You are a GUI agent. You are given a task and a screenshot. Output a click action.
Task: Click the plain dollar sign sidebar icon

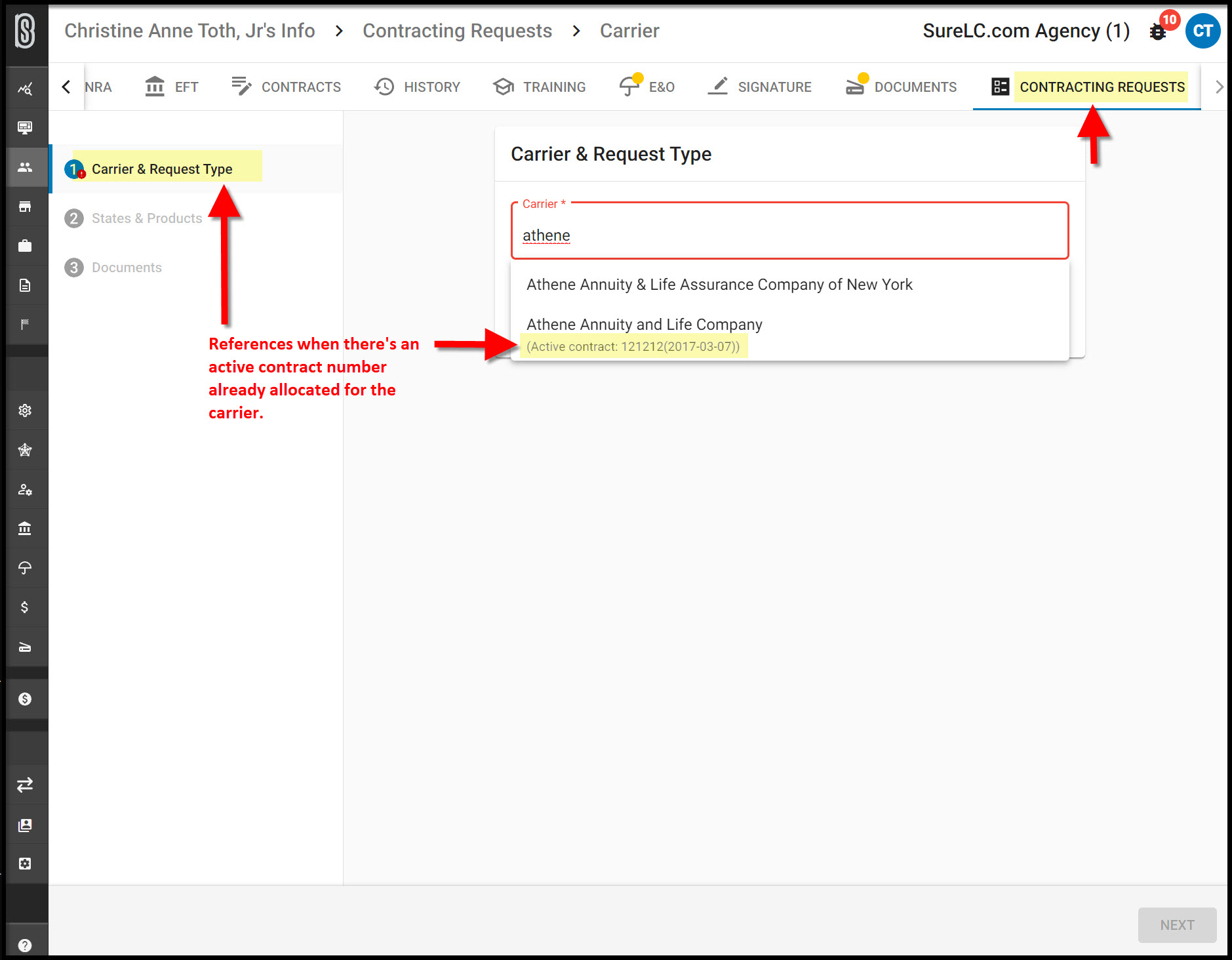[x=25, y=607]
